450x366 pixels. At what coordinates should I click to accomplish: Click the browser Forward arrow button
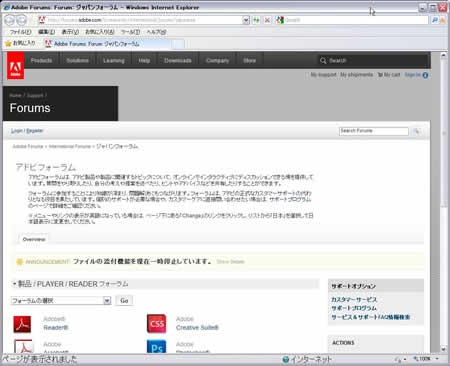pos(21,20)
